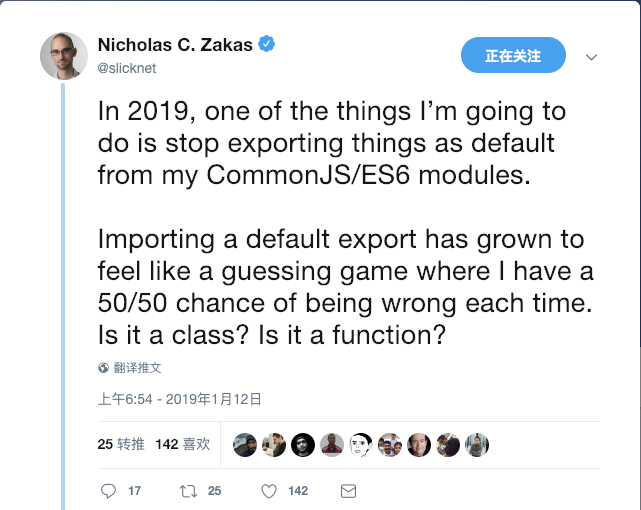Click Nicholas Zakas profile avatar photo

click(64, 55)
